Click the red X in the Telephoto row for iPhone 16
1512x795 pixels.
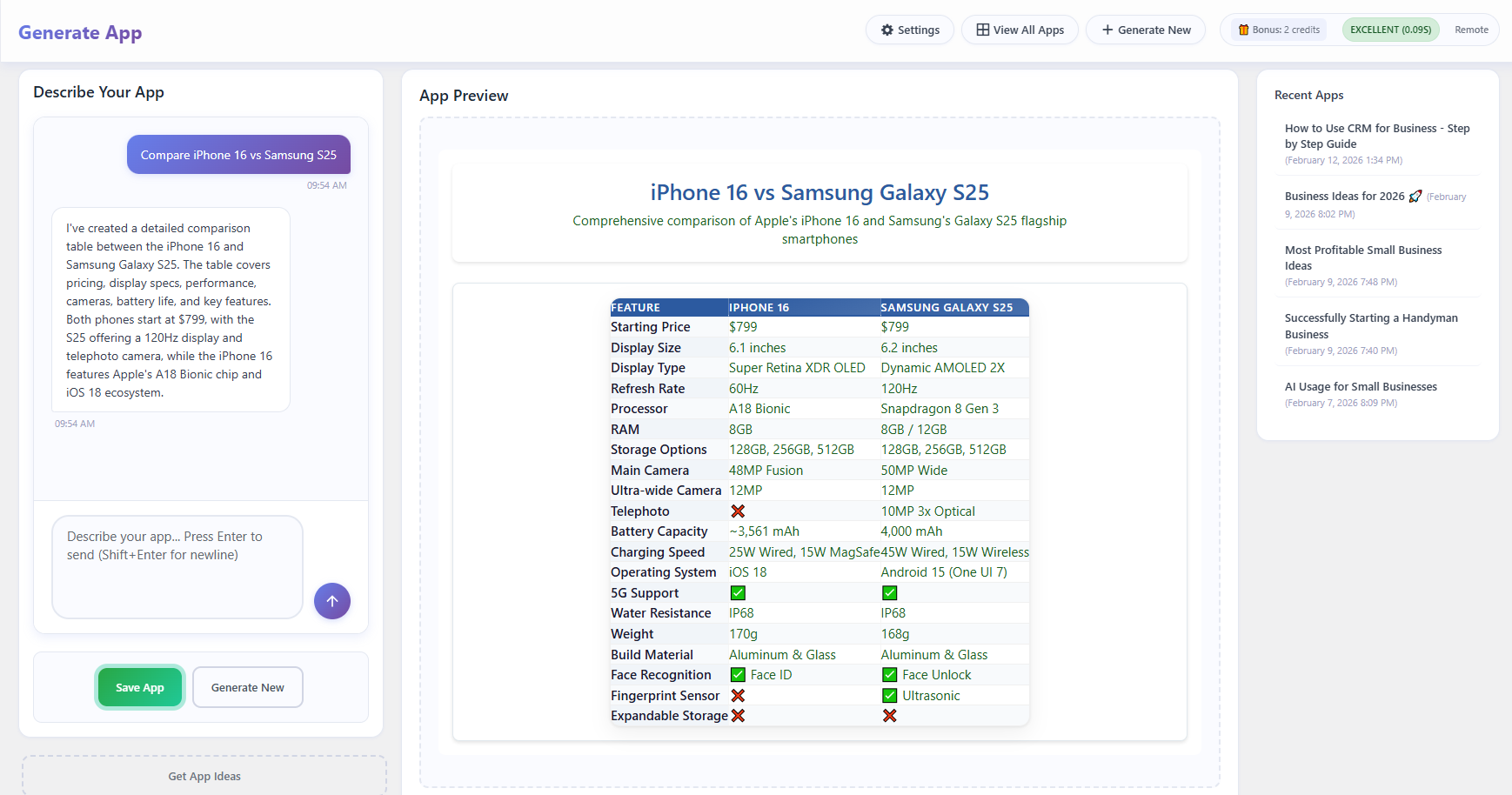[738, 511]
